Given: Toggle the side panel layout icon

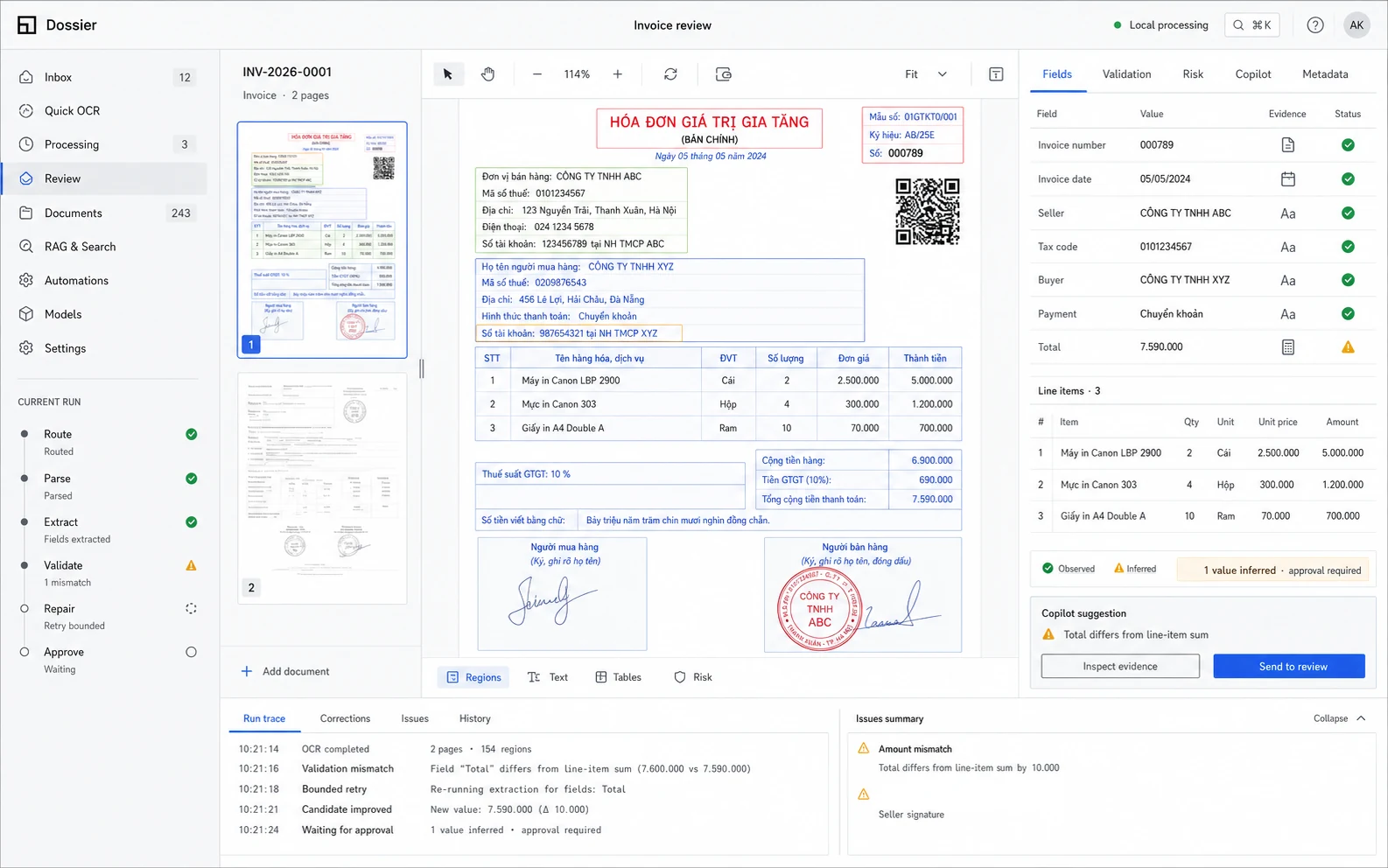Looking at the screenshot, I should point(996,74).
